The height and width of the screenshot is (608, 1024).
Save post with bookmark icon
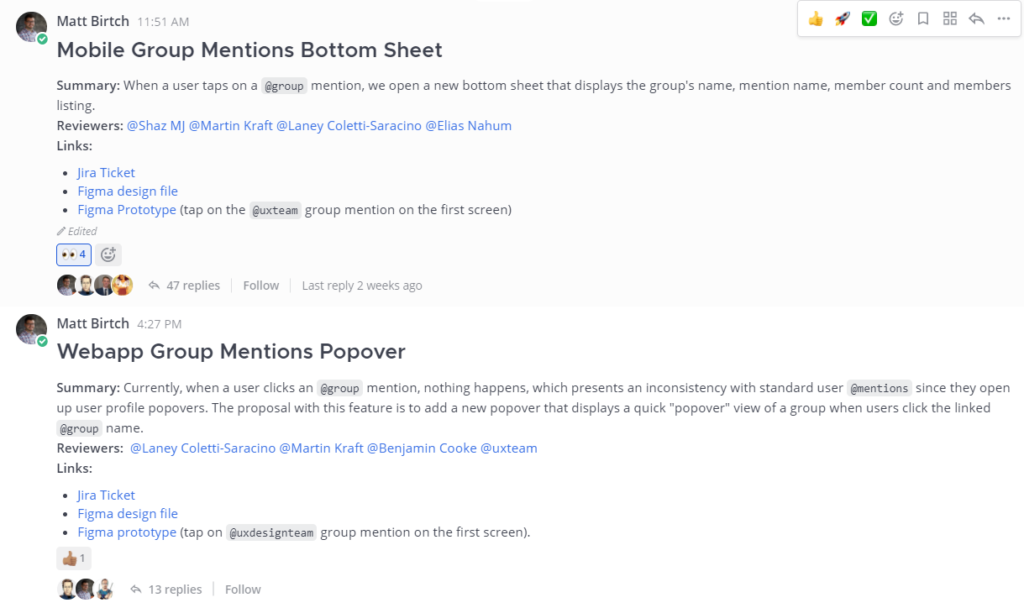923,19
